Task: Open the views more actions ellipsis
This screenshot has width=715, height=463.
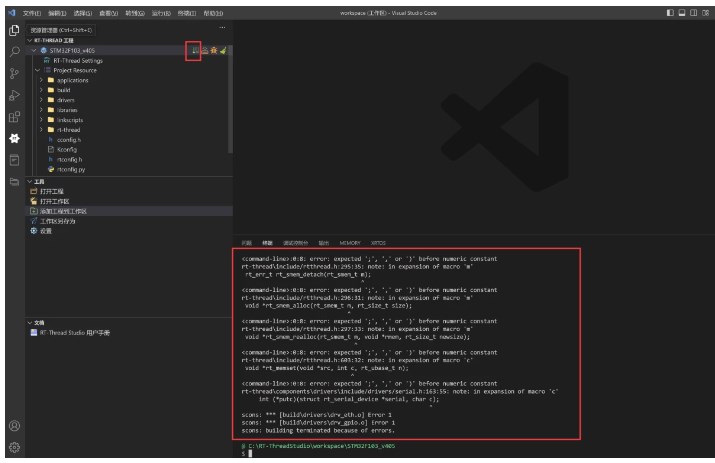Action: point(222,28)
